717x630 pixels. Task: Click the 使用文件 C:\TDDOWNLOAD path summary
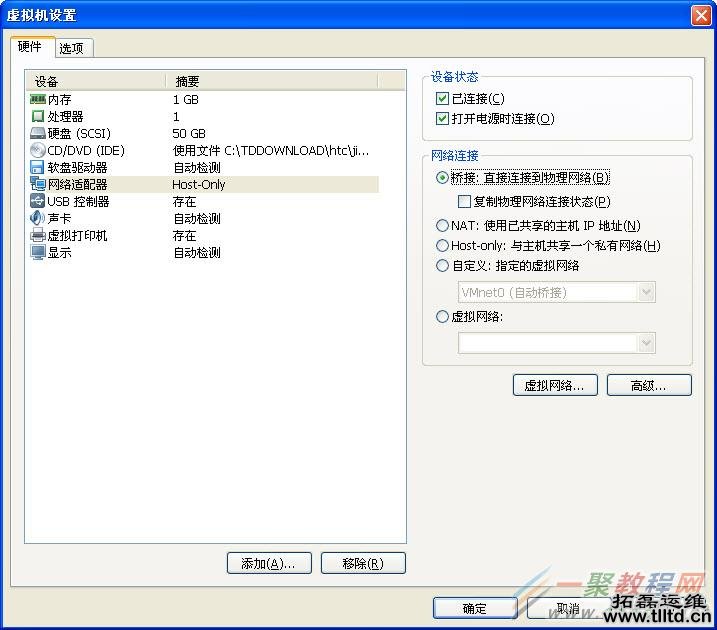pyautogui.click(x=271, y=150)
